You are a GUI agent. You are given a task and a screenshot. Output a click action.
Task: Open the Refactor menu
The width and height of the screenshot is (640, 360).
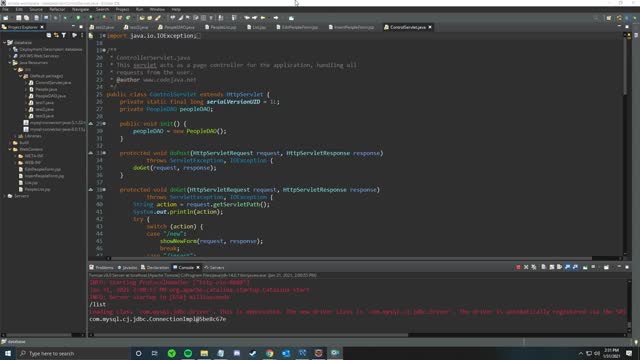(x=57, y=9)
